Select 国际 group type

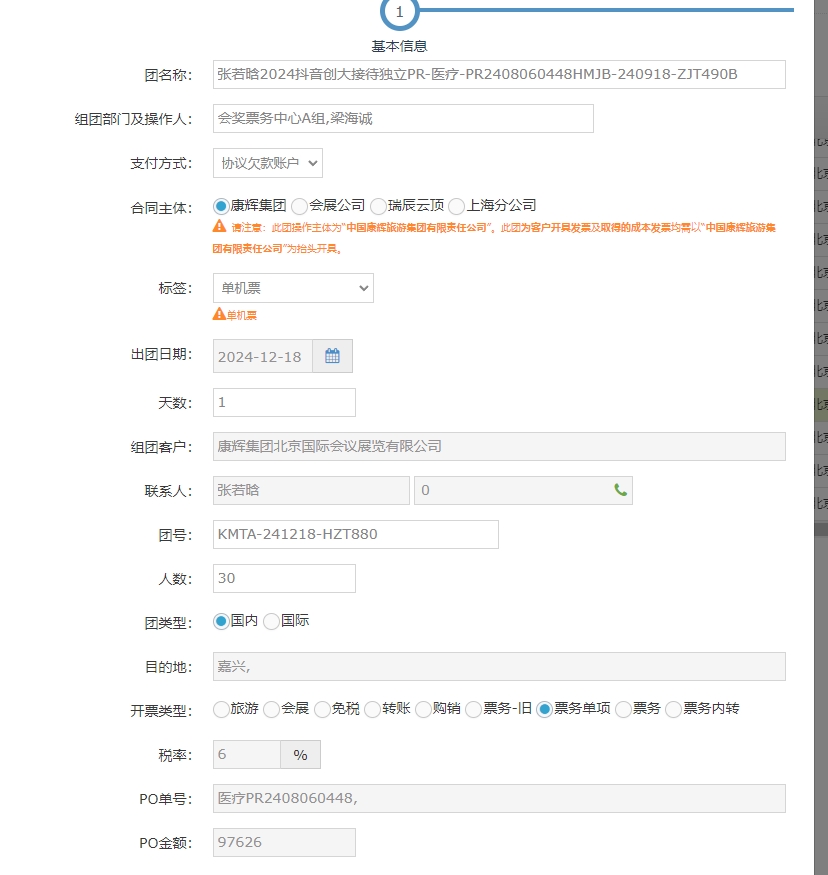[x=271, y=621]
